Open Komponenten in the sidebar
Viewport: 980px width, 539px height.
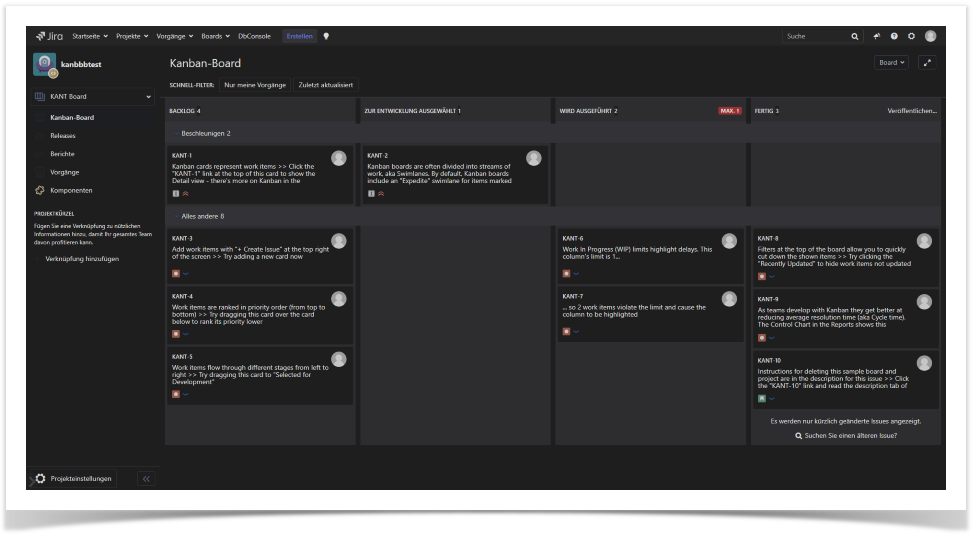(x=71, y=191)
